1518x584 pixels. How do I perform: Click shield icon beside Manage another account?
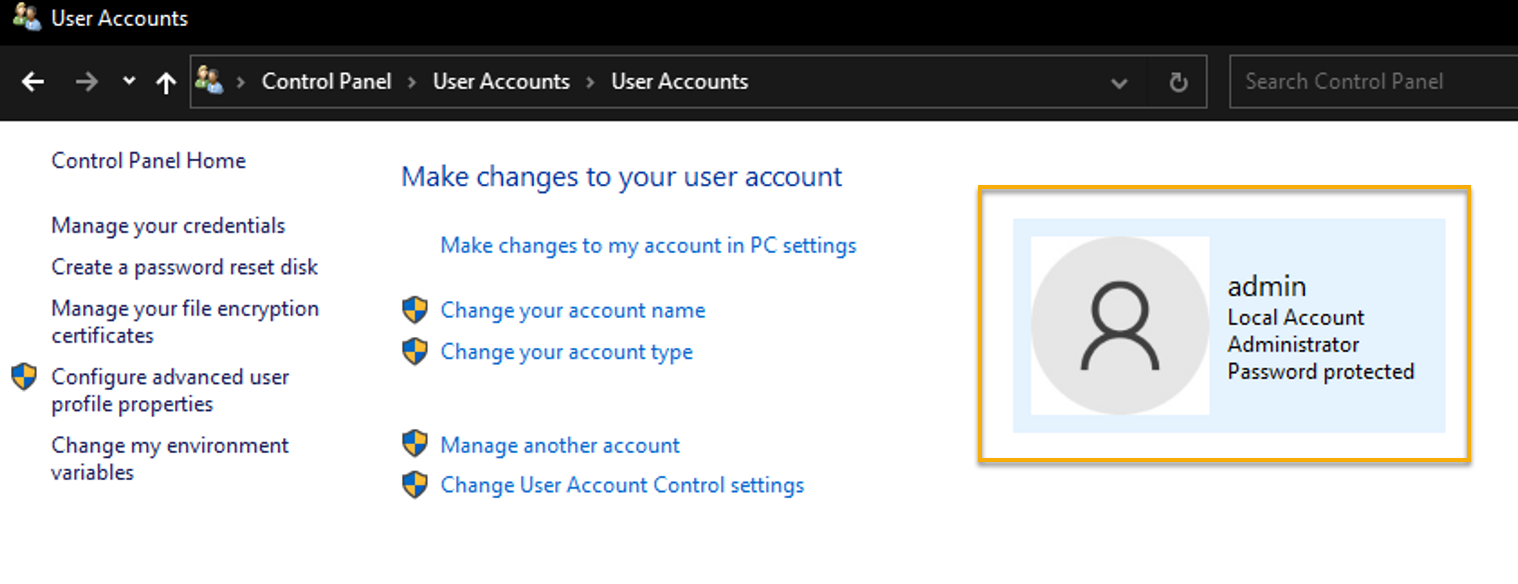(415, 444)
